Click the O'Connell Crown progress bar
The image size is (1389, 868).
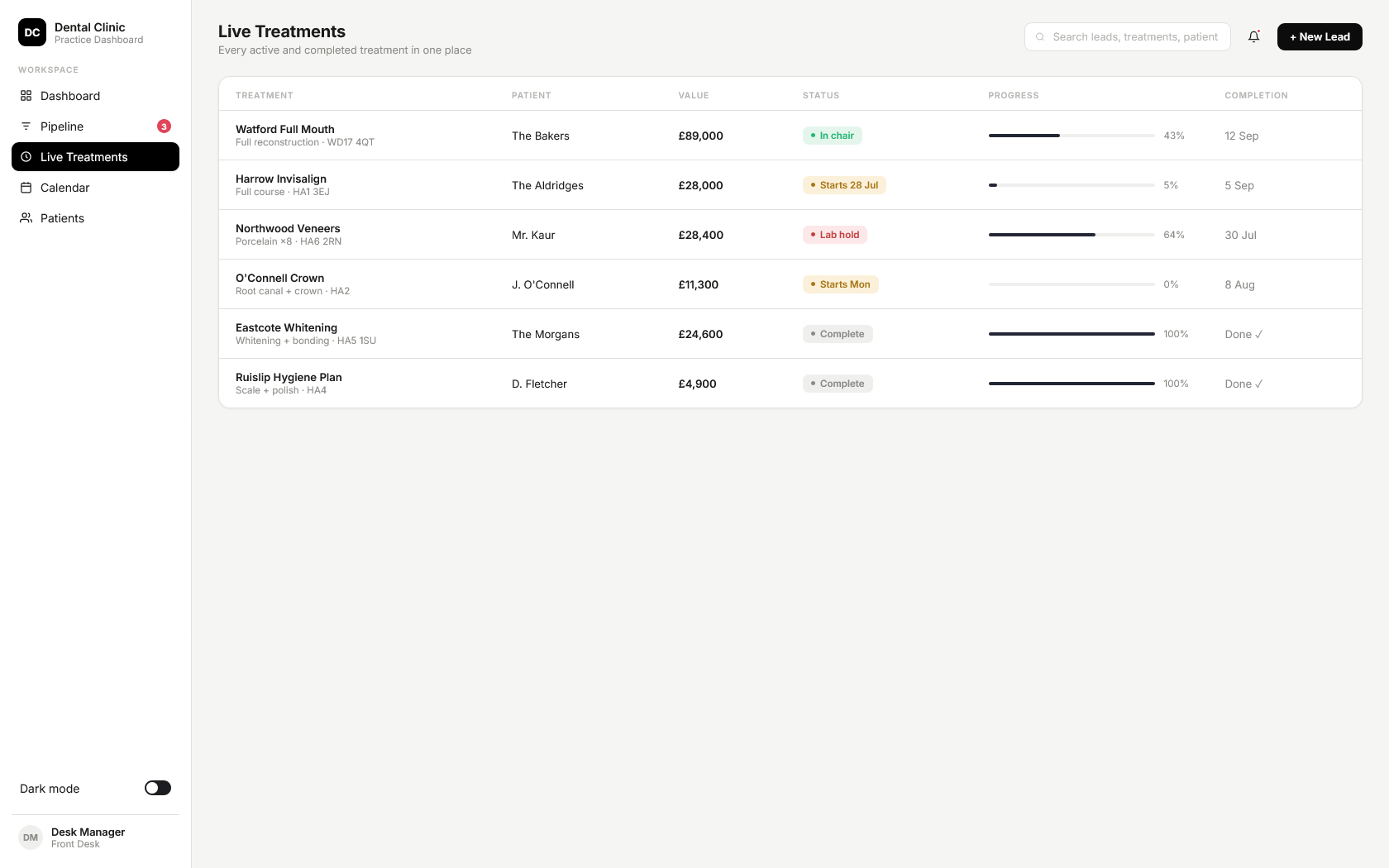click(1072, 284)
